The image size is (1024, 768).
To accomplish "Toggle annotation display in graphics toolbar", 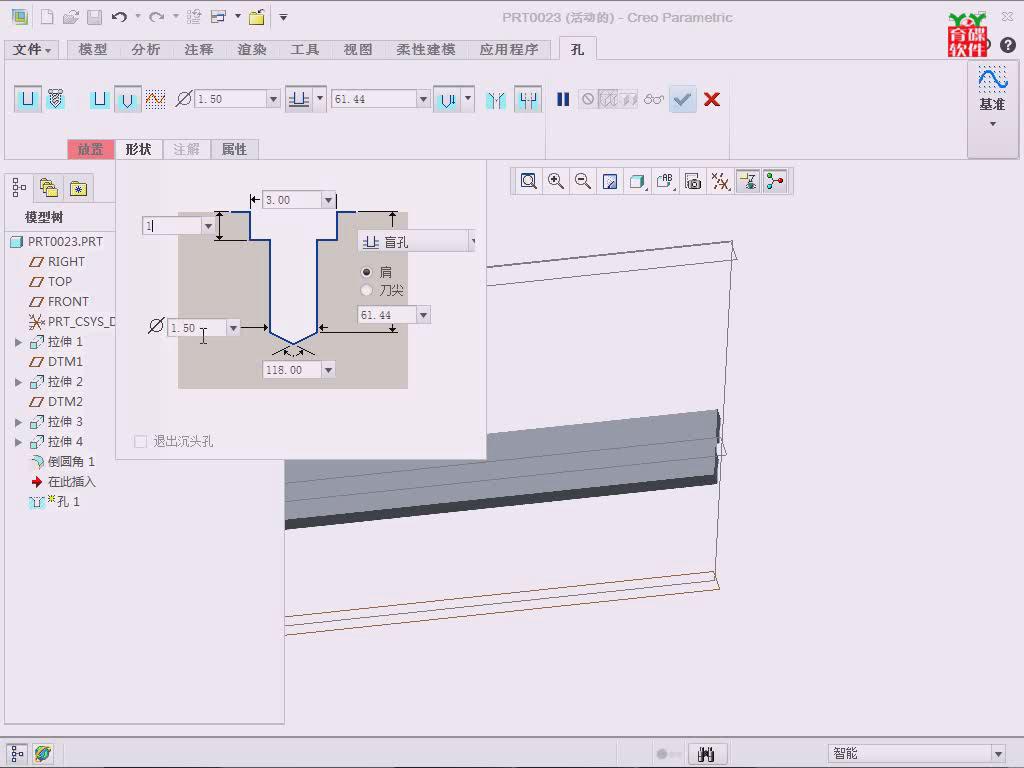I will click(748, 181).
